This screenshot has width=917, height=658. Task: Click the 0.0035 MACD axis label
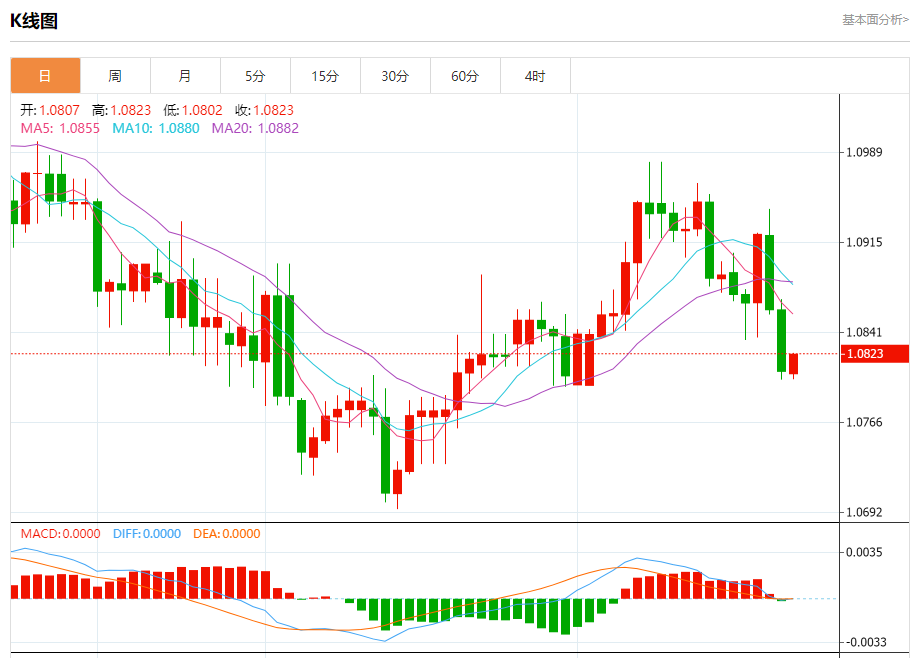coord(864,552)
